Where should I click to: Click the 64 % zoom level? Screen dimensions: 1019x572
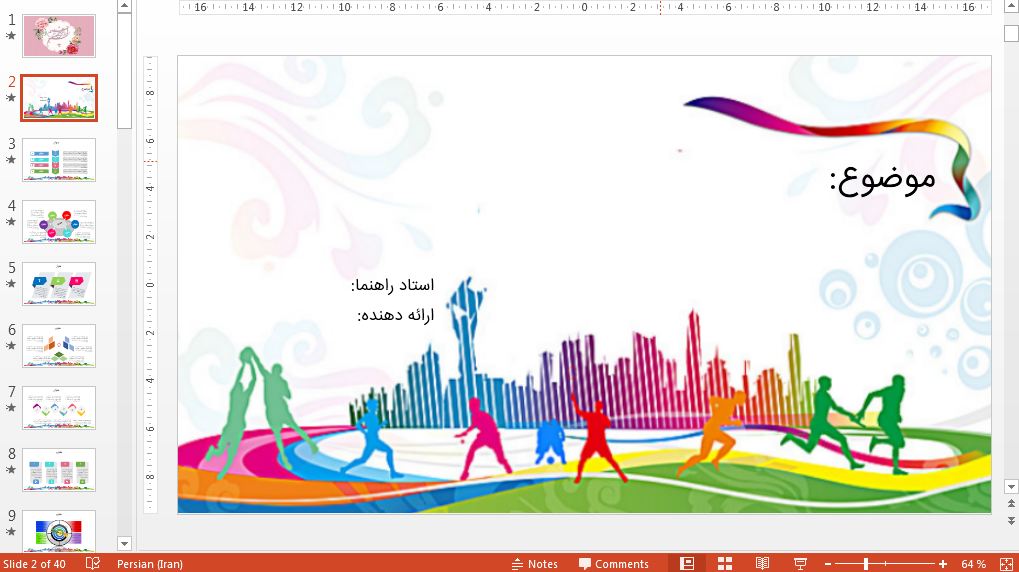tap(973, 564)
